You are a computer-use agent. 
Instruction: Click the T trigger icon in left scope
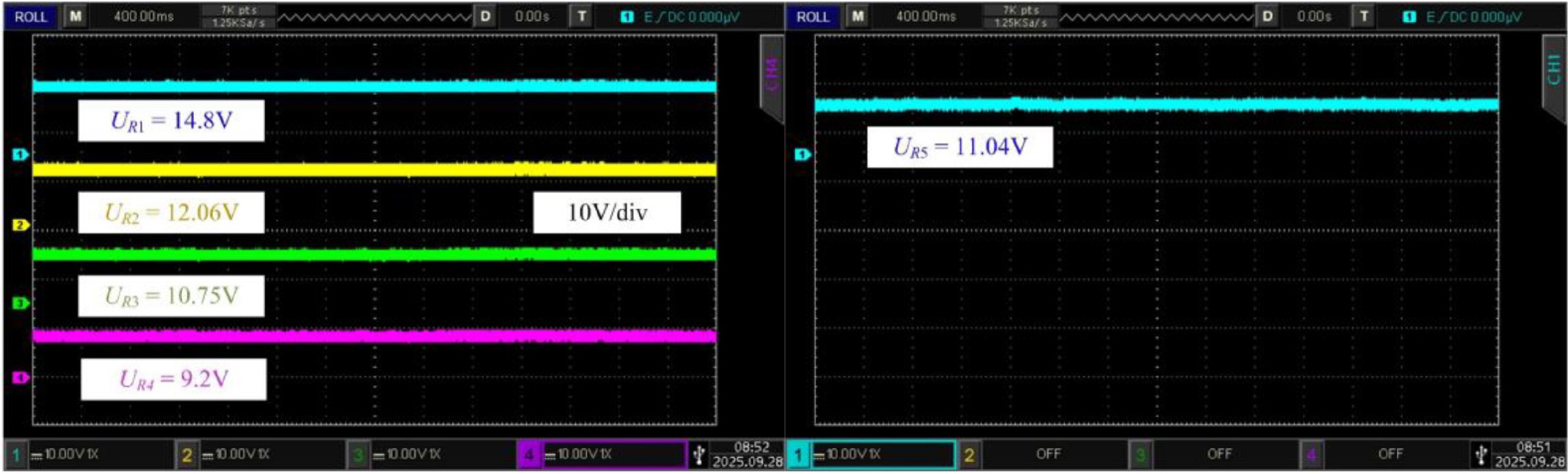click(581, 17)
